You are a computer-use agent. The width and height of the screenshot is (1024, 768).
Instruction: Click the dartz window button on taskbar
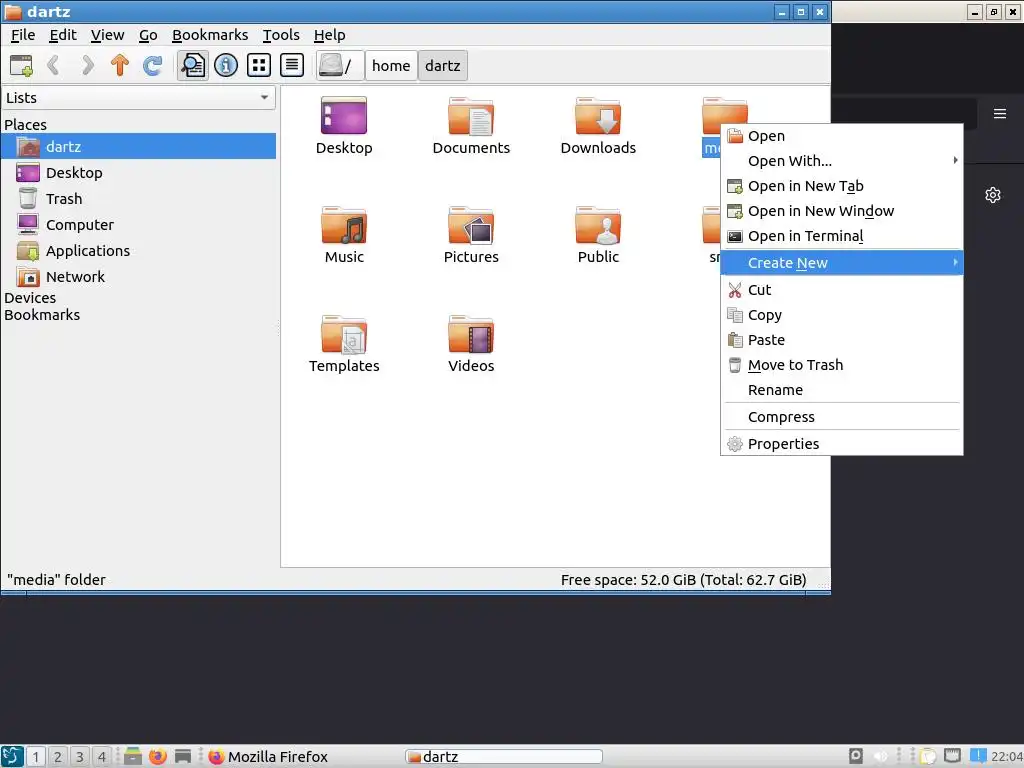(x=503, y=757)
